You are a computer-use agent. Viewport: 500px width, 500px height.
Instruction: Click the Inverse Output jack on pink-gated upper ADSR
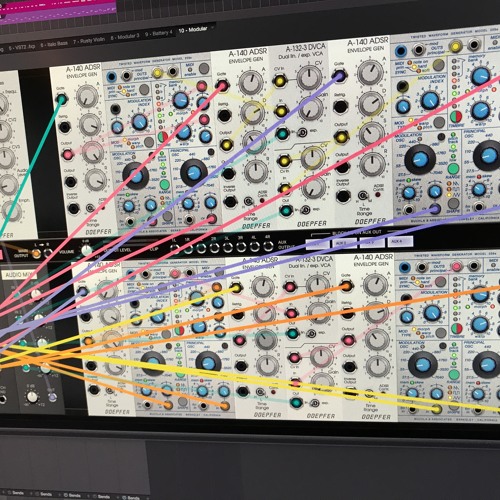click(230, 202)
